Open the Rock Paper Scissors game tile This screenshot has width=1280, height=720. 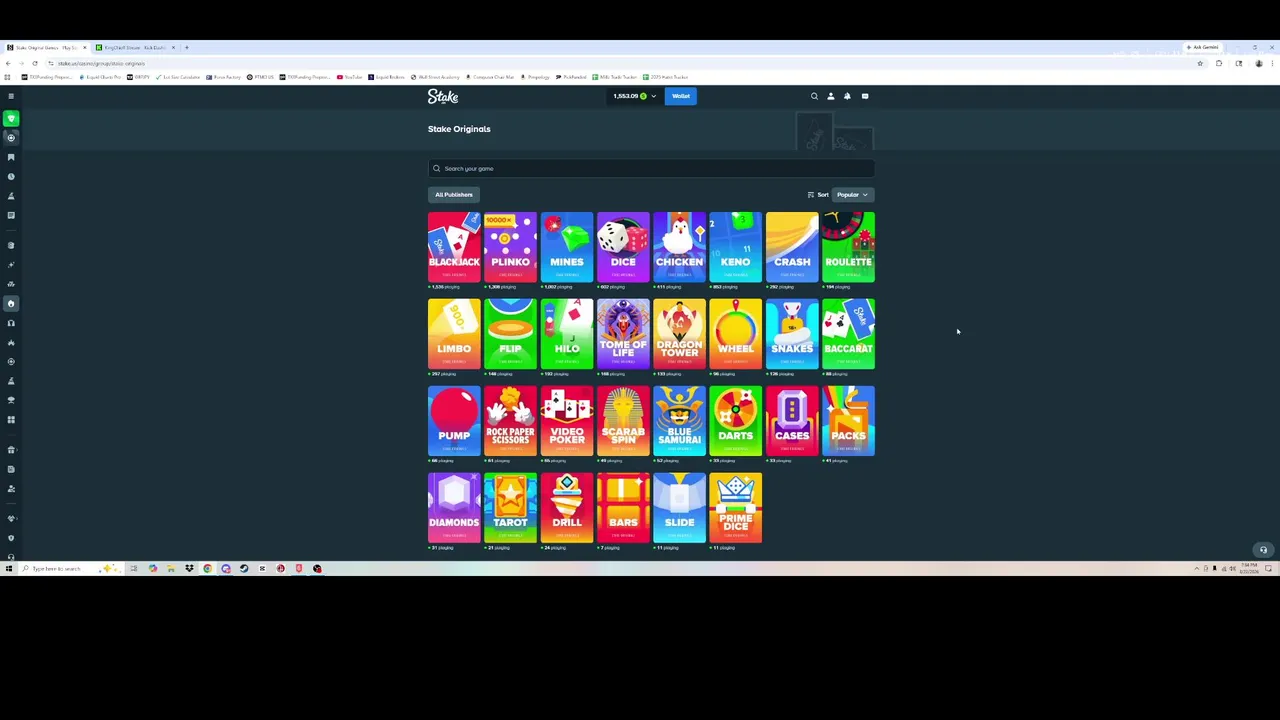(510, 420)
